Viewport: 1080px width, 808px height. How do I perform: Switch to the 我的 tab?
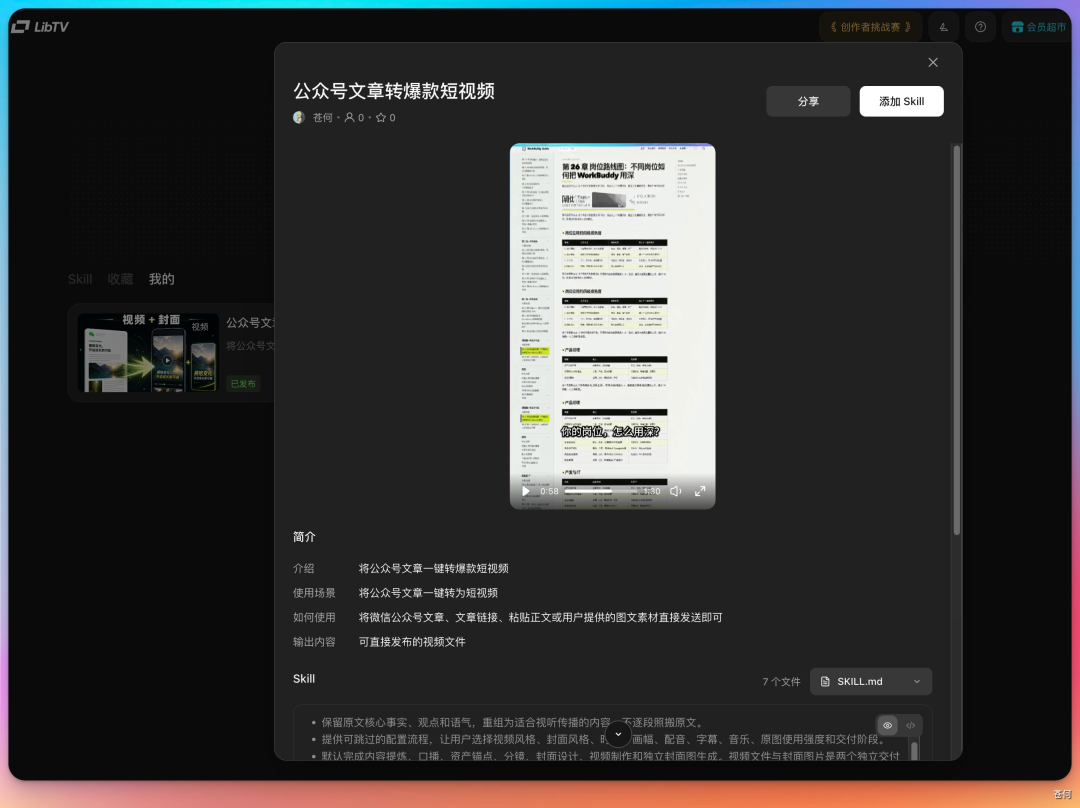(x=162, y=279)
